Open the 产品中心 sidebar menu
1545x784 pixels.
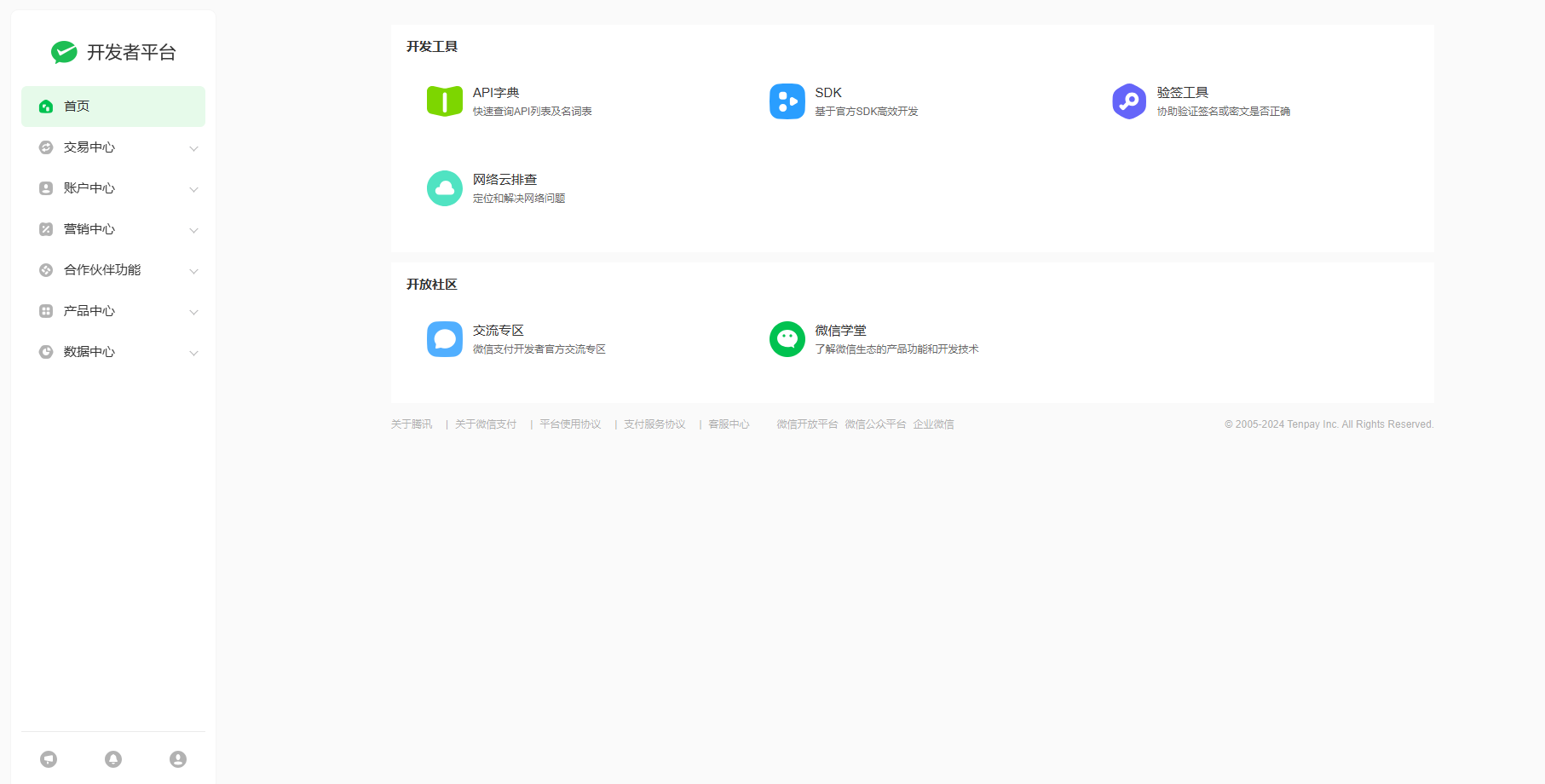[x=89, y=311]
